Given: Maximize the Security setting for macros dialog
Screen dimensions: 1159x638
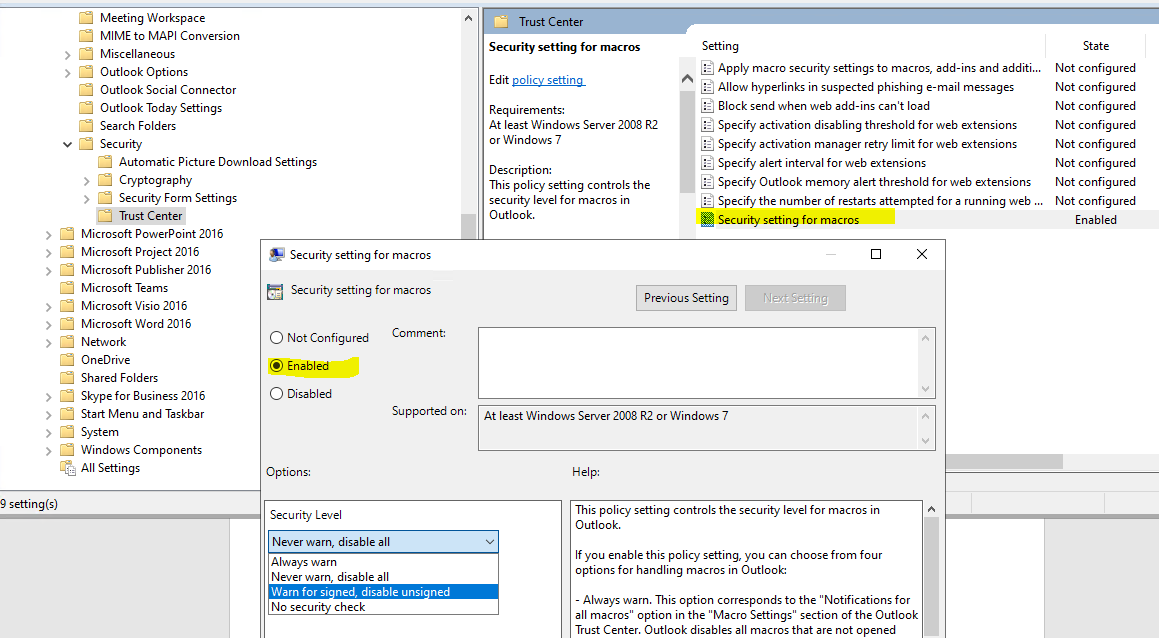Looking at the screenshot, I should coord(876,254).
